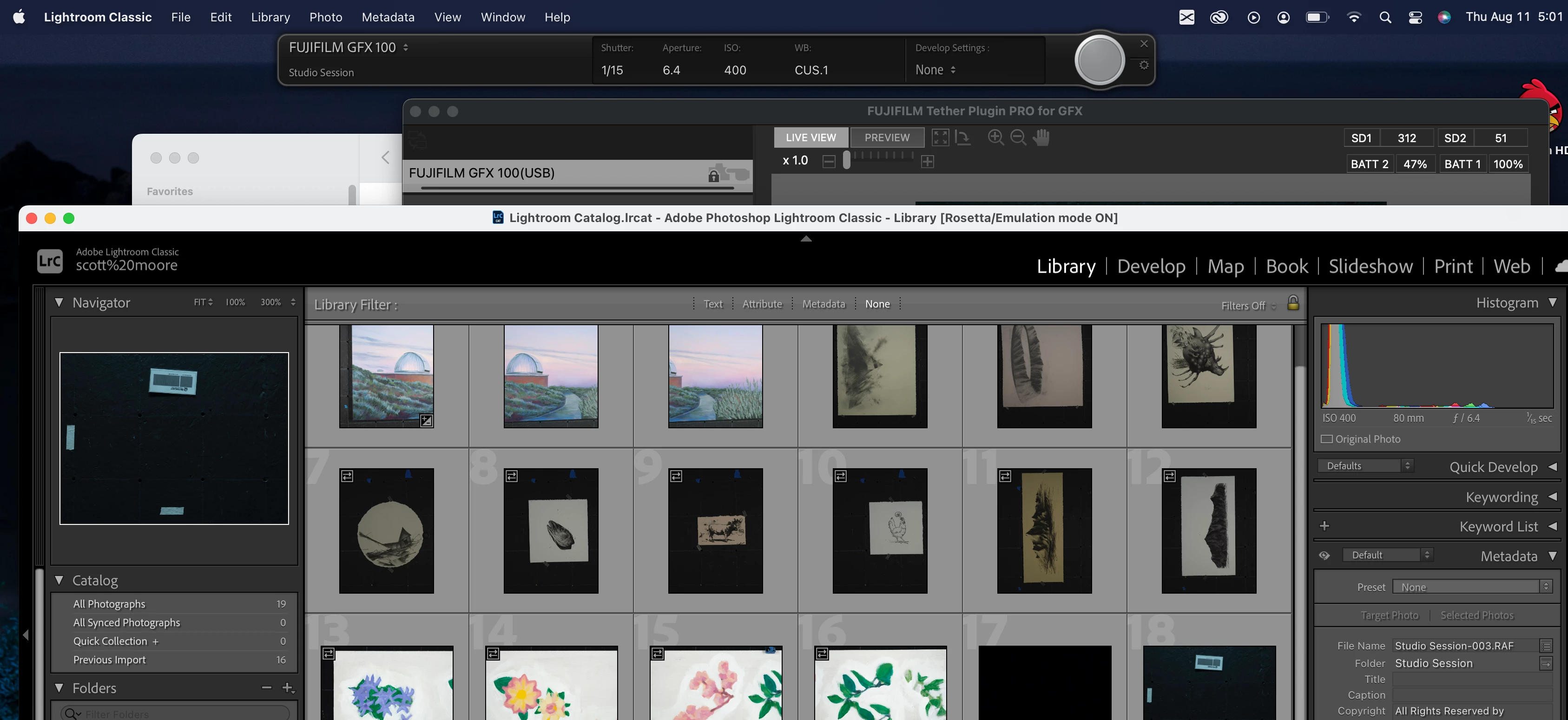
Task: Open the Metadata menu in menu bar
Action: click(x=388, y=17)
